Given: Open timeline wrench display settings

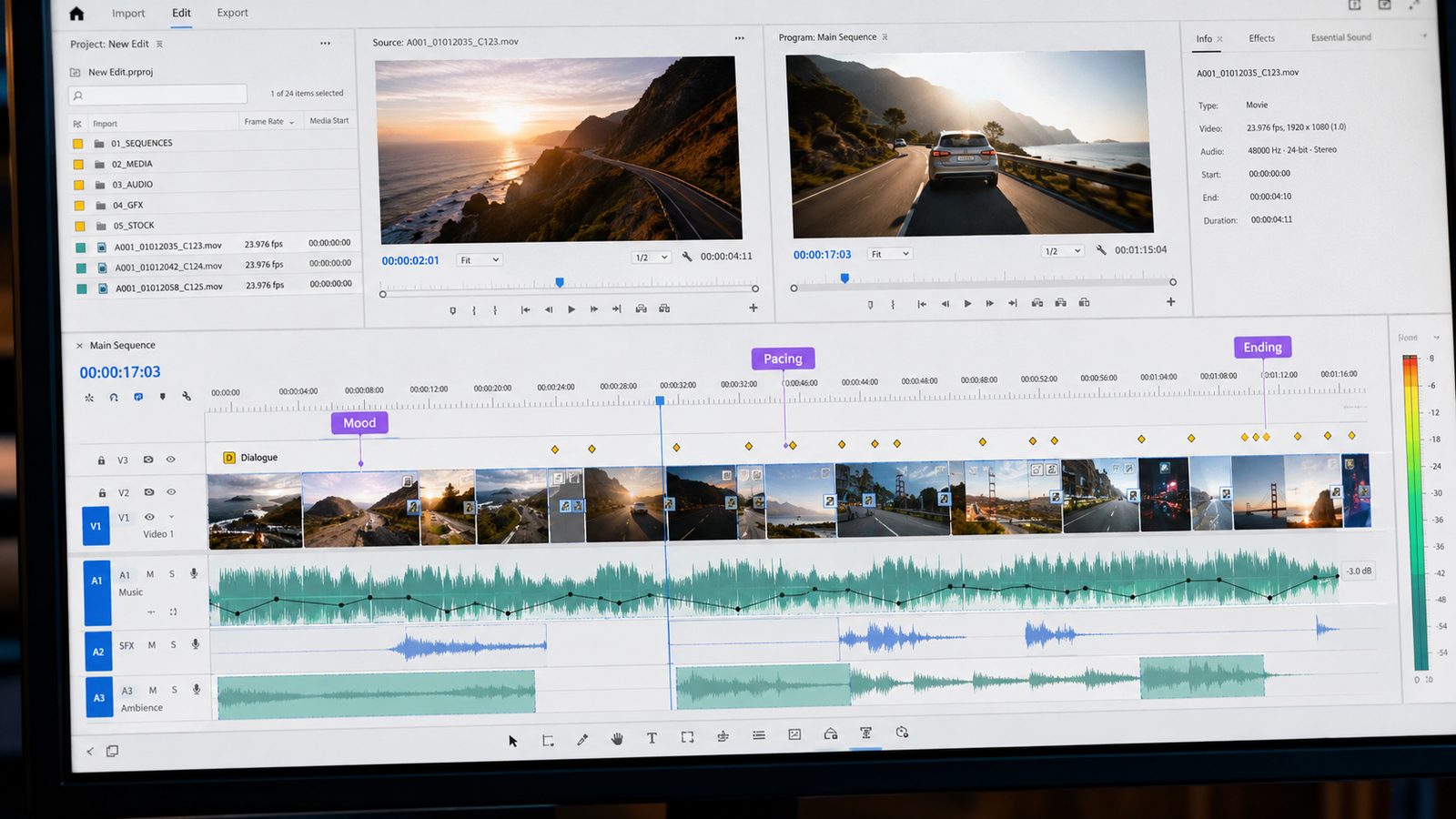Looking at the screenshot, I should [x=187, y=396].
